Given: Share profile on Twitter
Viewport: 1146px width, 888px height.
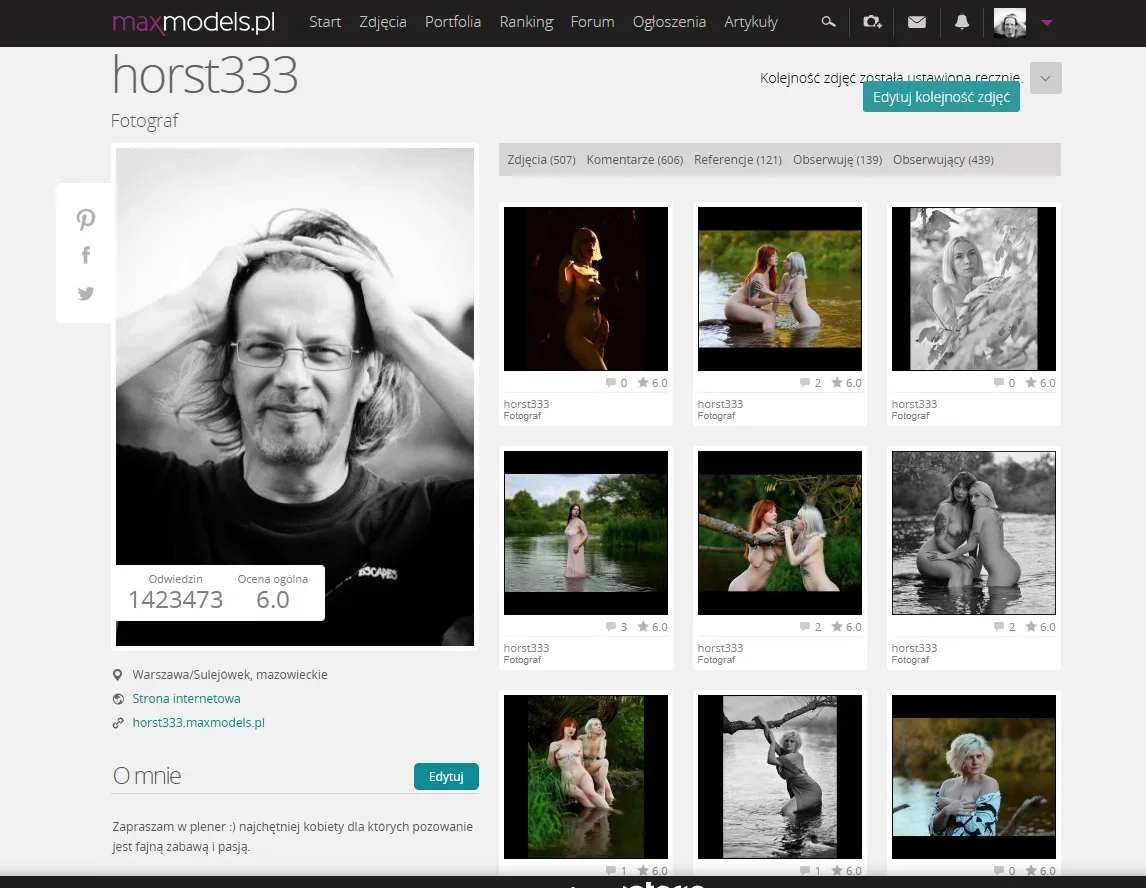Looking at the screenshot, I should click(86, 293).
